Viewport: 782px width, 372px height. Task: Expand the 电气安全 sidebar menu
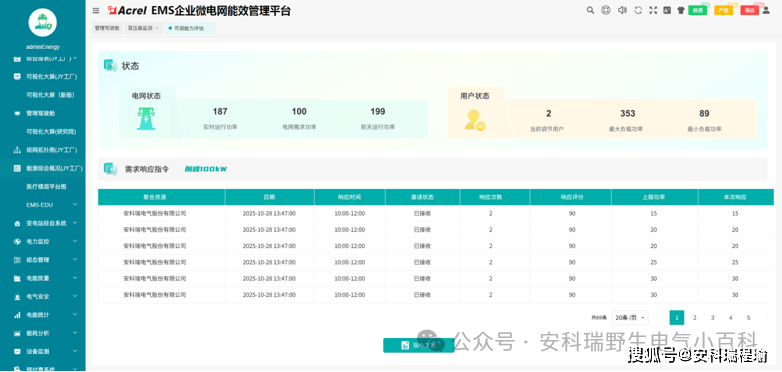(x=43, y=297)
